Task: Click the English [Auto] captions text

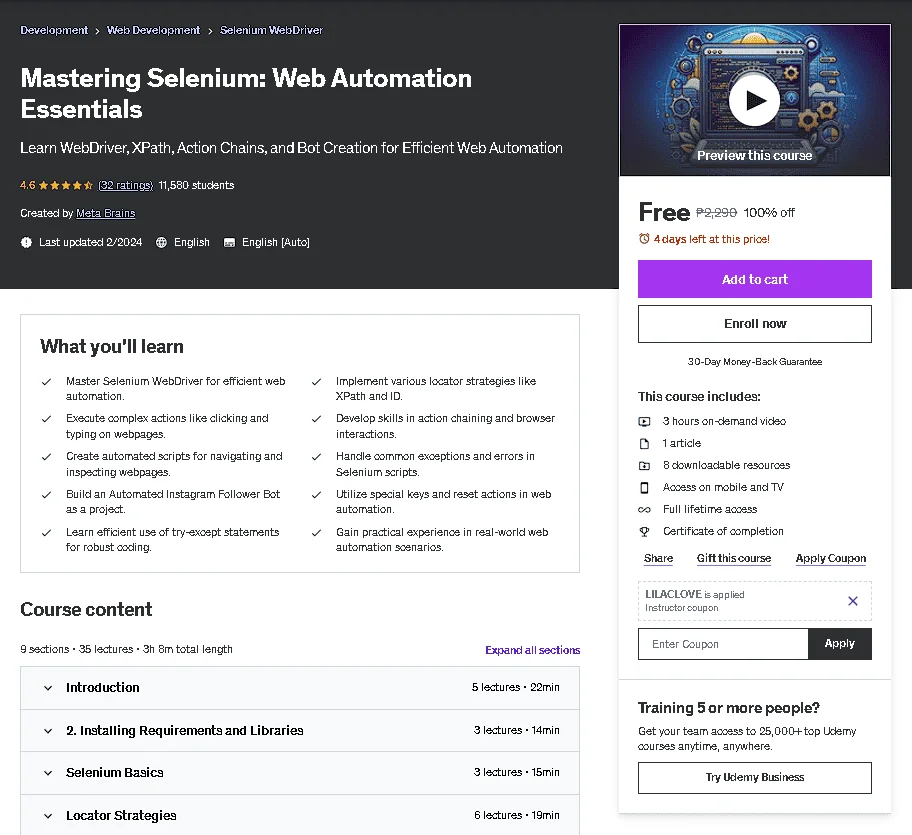Action: pyautogui.click(x=276, y=242)
